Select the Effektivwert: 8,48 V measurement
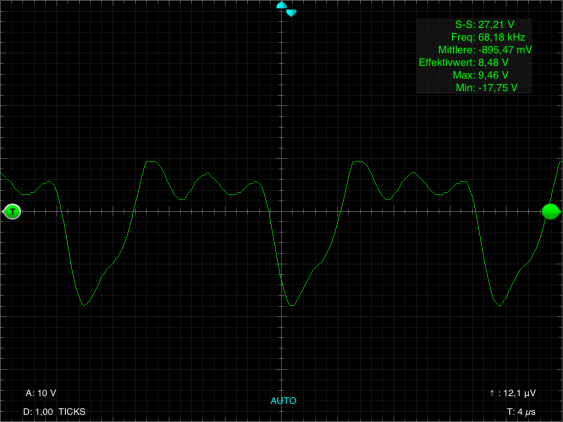 coord(463,62)
